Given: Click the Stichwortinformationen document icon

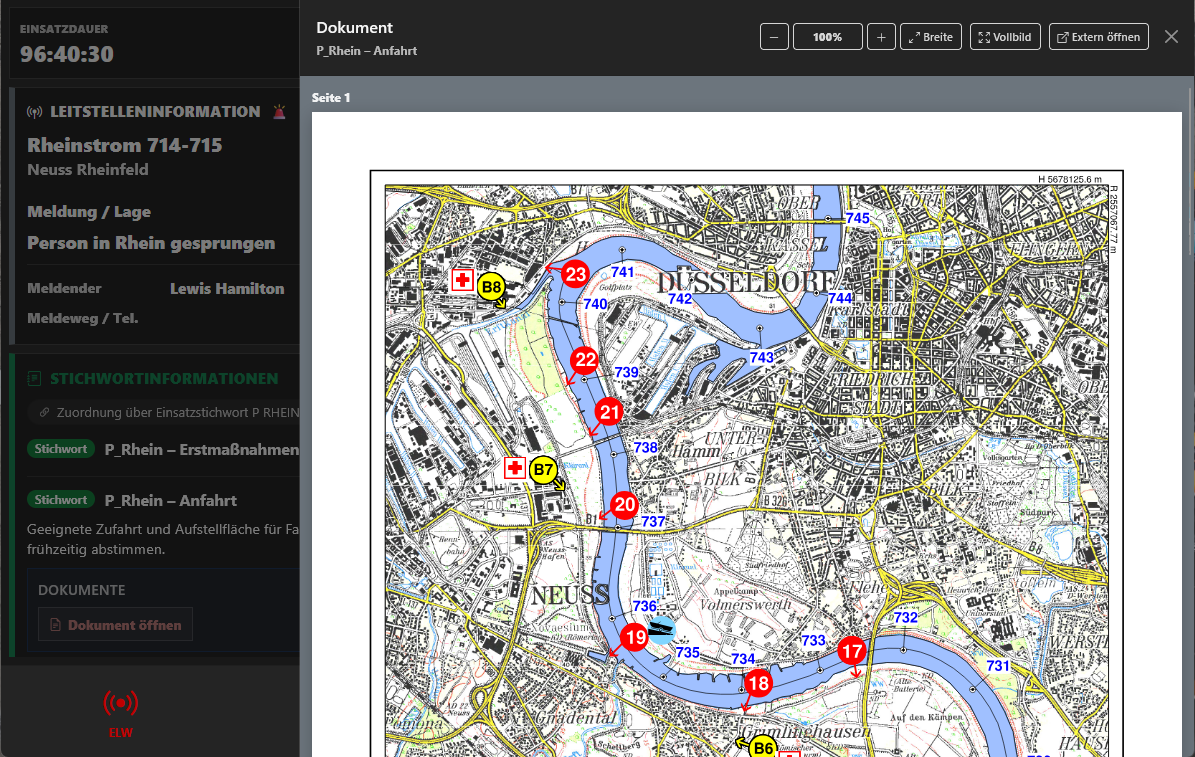Looking at the screenshot, I should (35, 379).
